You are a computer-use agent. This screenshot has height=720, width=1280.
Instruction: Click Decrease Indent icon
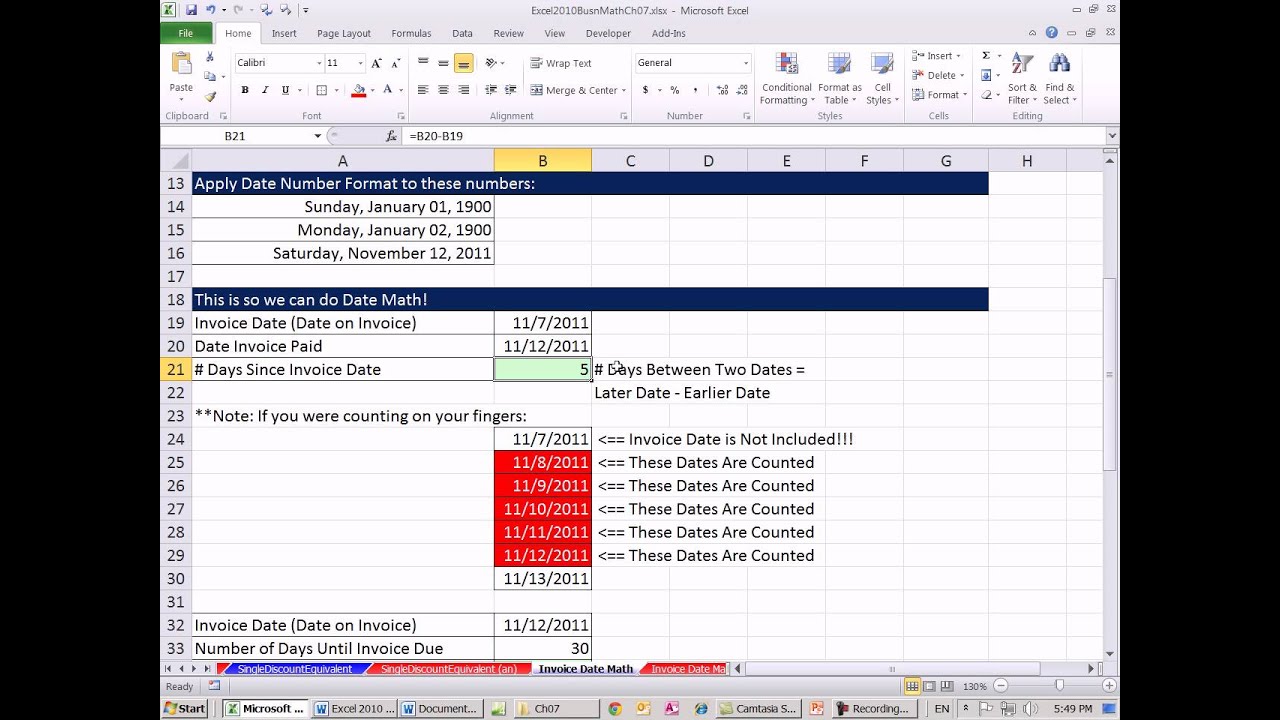490,90
